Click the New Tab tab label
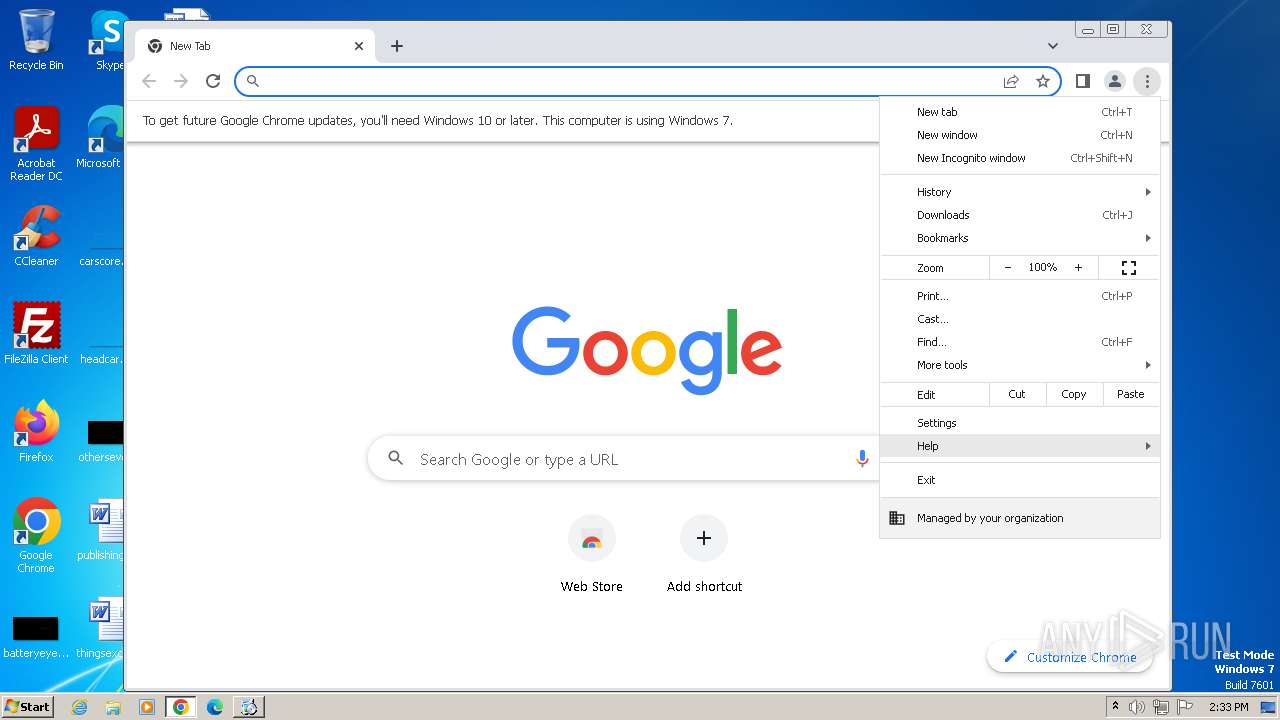The image size is (1280, 720). point(190,46)
